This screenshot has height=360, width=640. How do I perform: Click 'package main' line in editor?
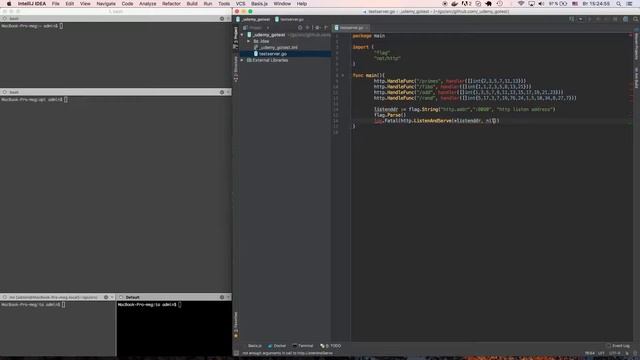pyautogui.click(x=369, y=36)
